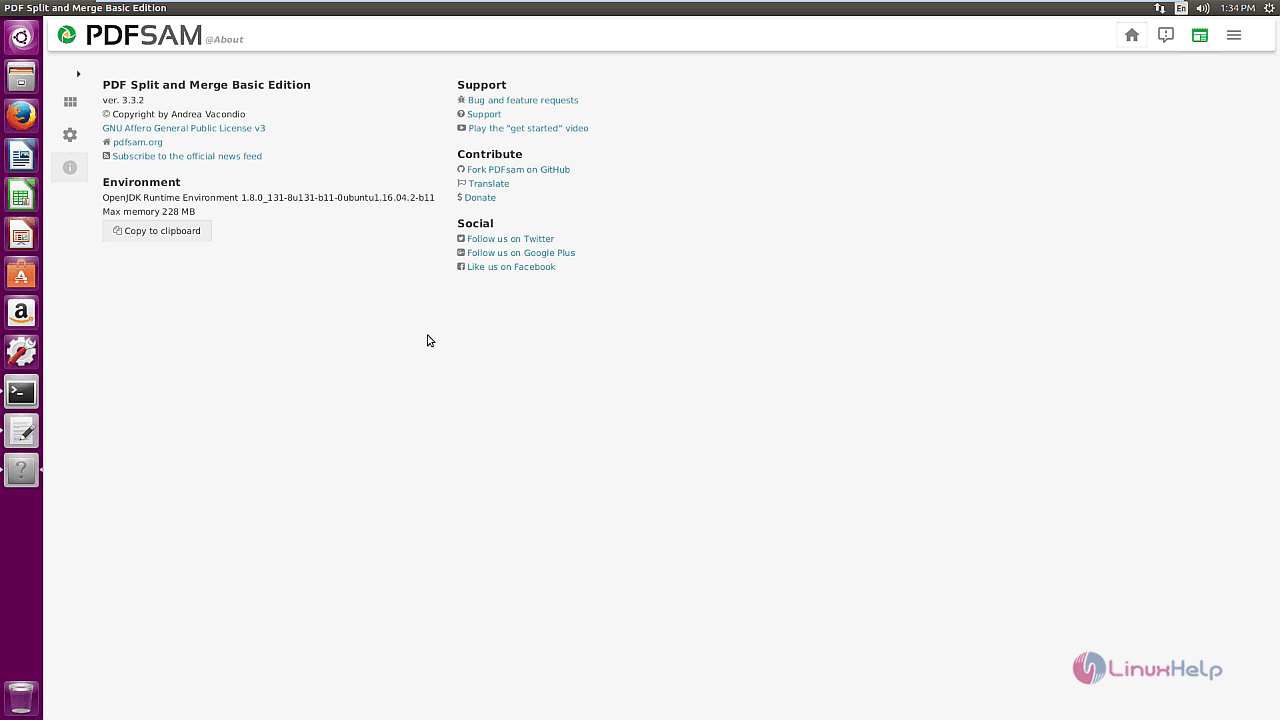The width and height of the screenshot is (1280, 720).
Task: Open System Settings from launcher
Action: click(x=21, y=352)
